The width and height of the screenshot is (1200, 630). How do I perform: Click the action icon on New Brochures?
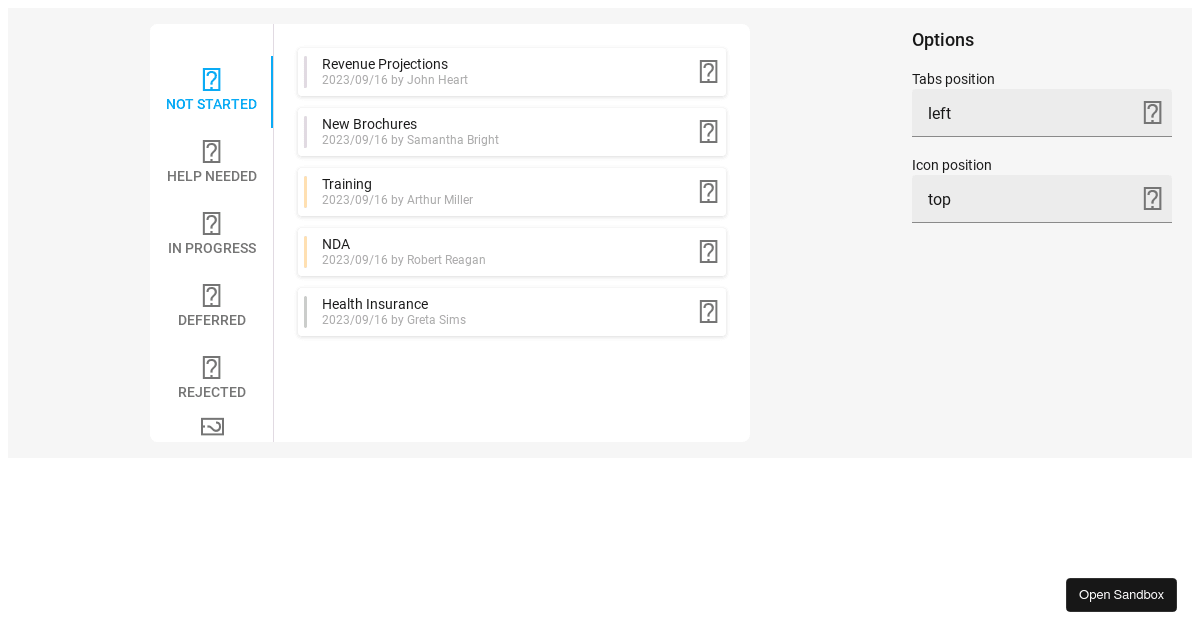(709, 131)
